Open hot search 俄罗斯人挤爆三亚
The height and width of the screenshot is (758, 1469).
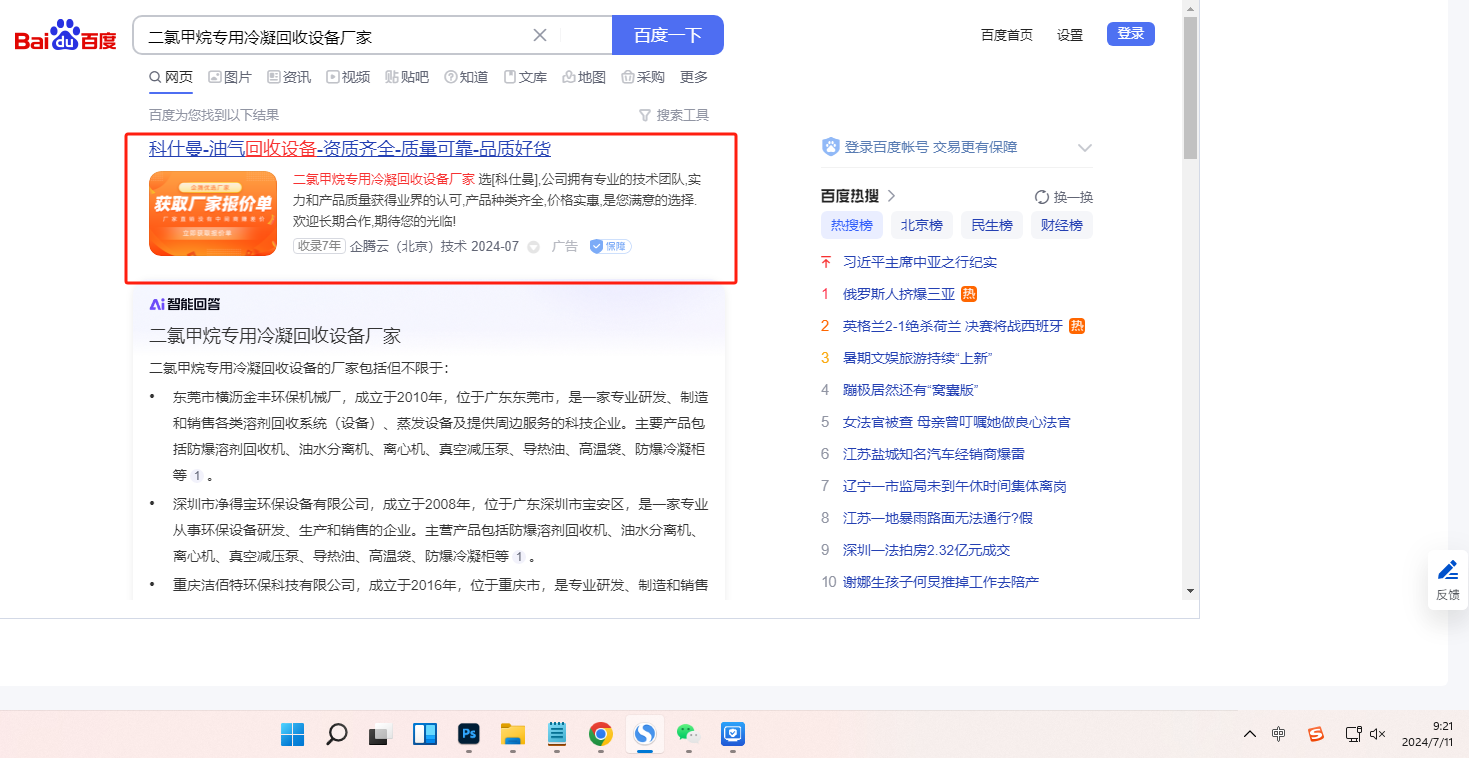(x=899, y=294)
